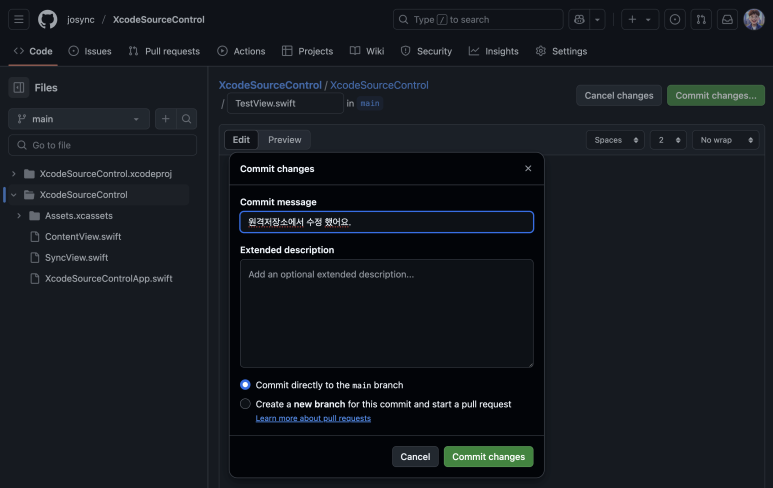Select the Preview tab
This screenshot has height=488, width=773.
pyautogui.click(x=284, y=140)
